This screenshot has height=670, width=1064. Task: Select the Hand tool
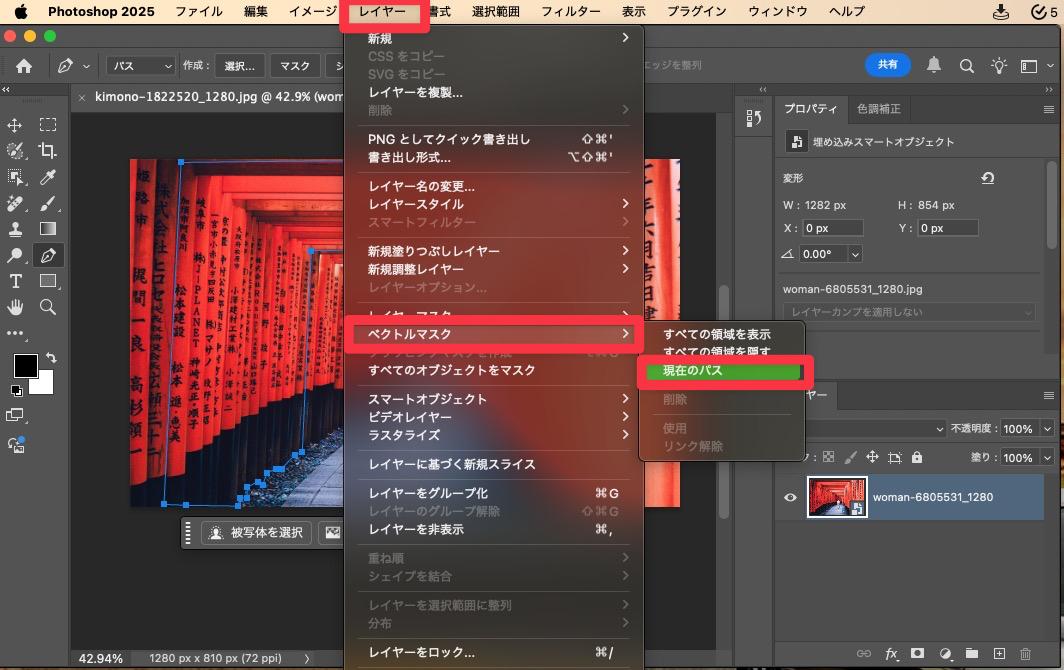(15, 307)
